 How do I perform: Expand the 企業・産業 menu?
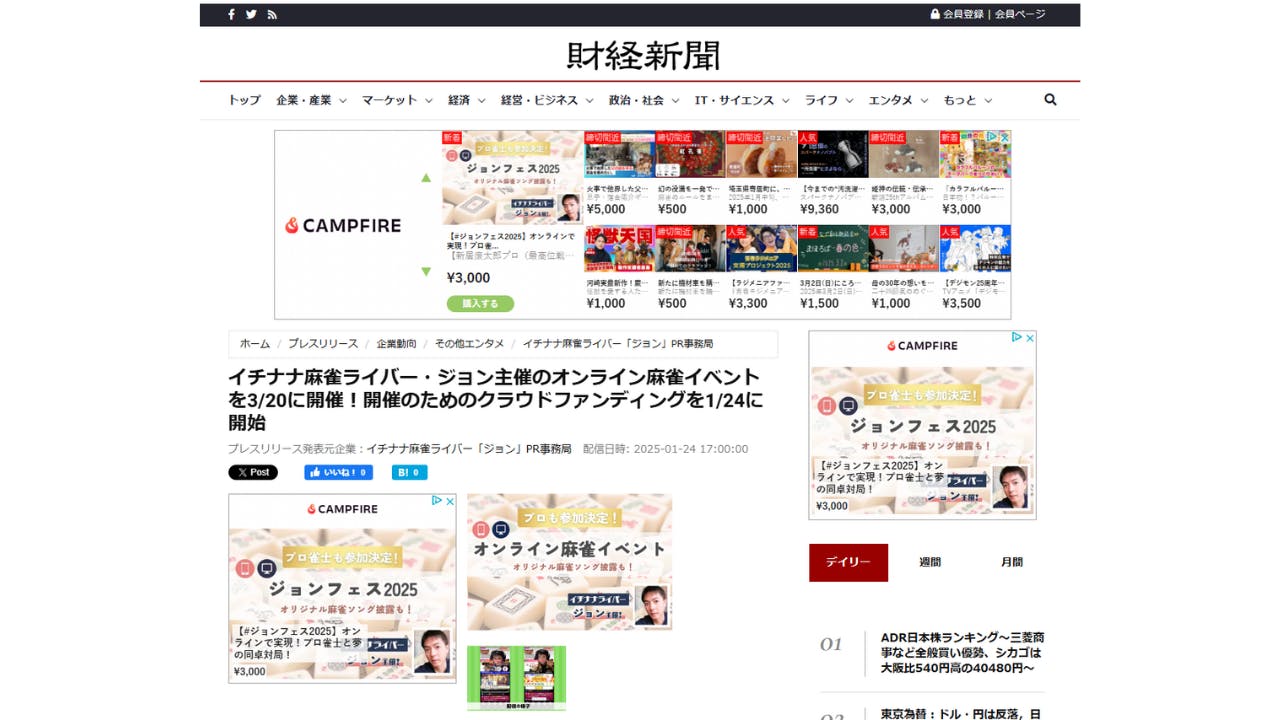[311, 100]
